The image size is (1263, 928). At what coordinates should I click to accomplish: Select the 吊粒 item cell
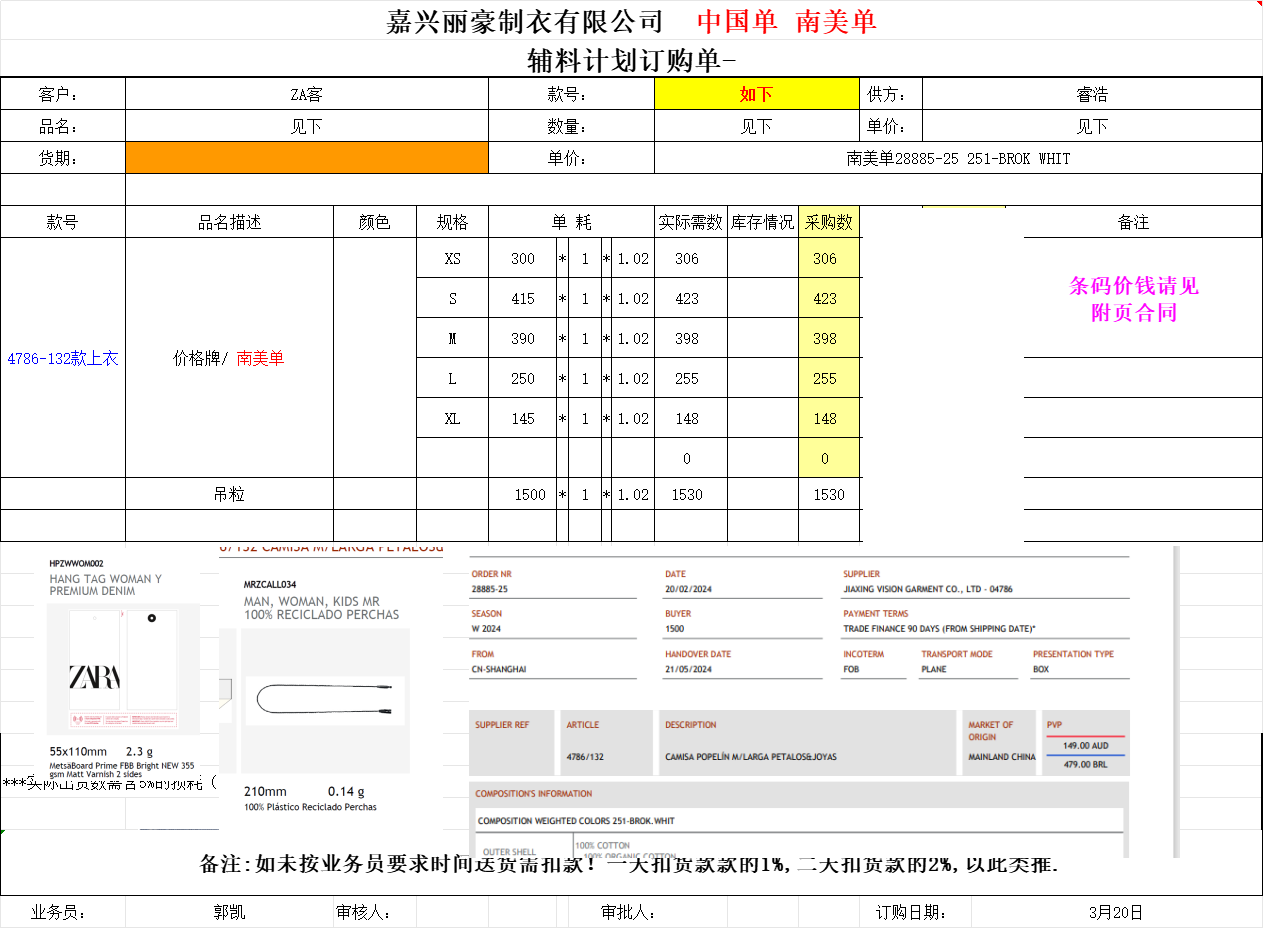point(229,494)
